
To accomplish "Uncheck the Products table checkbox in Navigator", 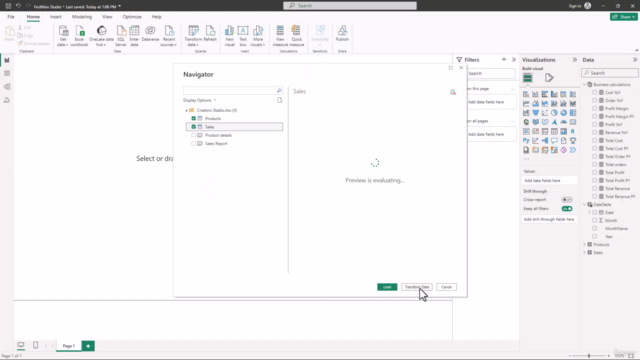I will (193, 118).
